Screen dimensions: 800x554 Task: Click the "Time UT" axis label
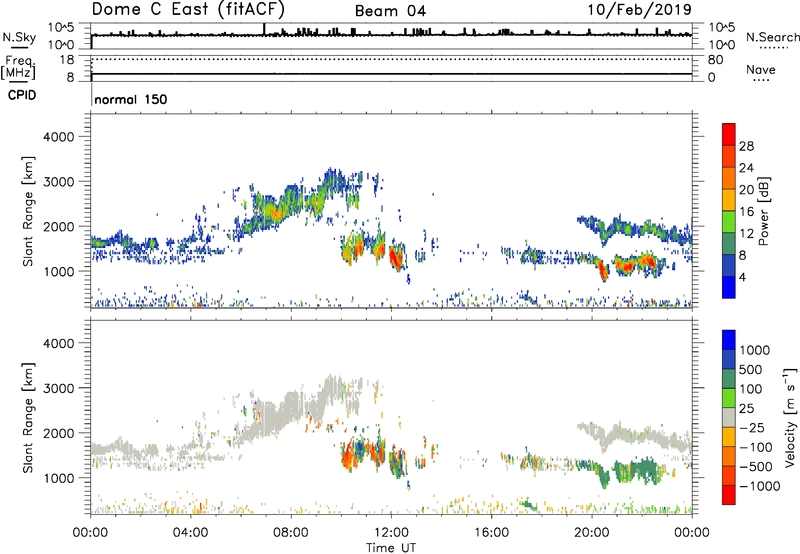click(391, 548)
